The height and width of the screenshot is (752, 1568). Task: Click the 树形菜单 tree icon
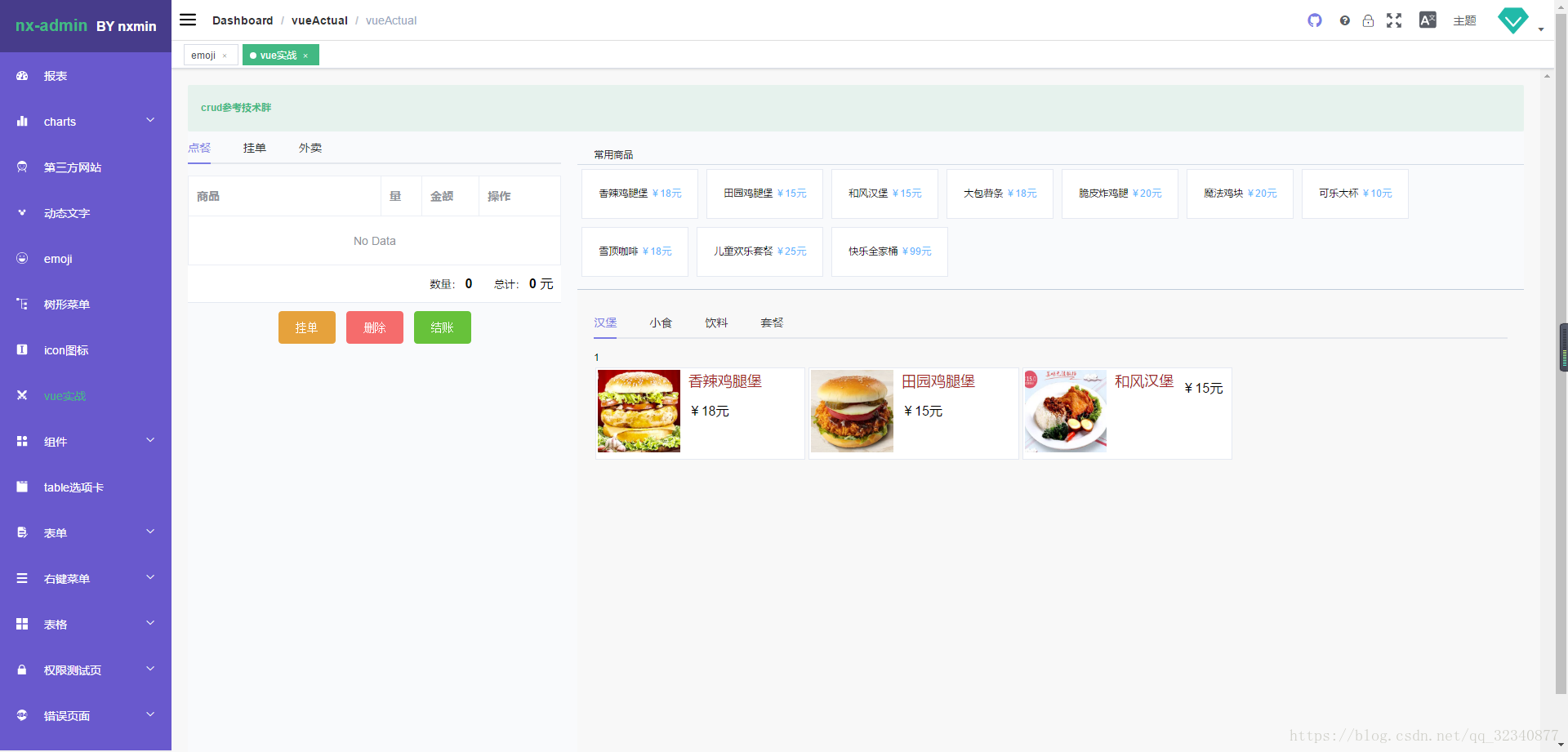22,305
